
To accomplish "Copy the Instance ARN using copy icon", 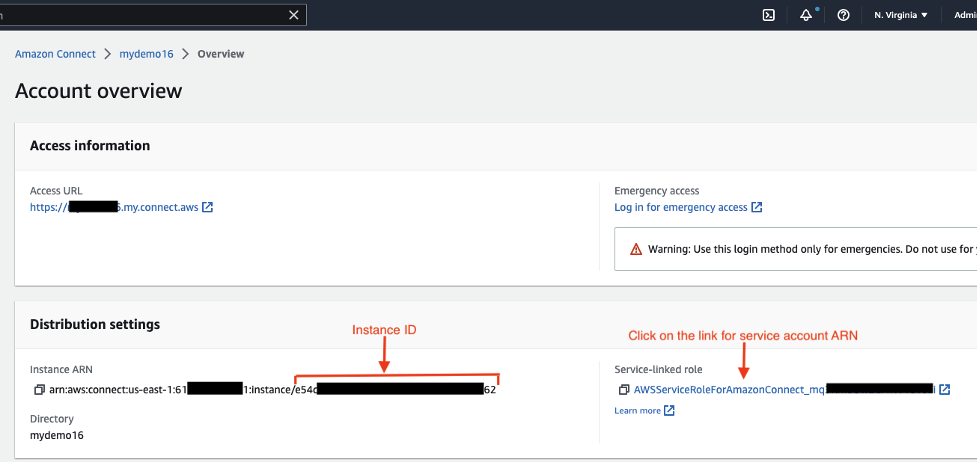I will (x=39, y=389).
